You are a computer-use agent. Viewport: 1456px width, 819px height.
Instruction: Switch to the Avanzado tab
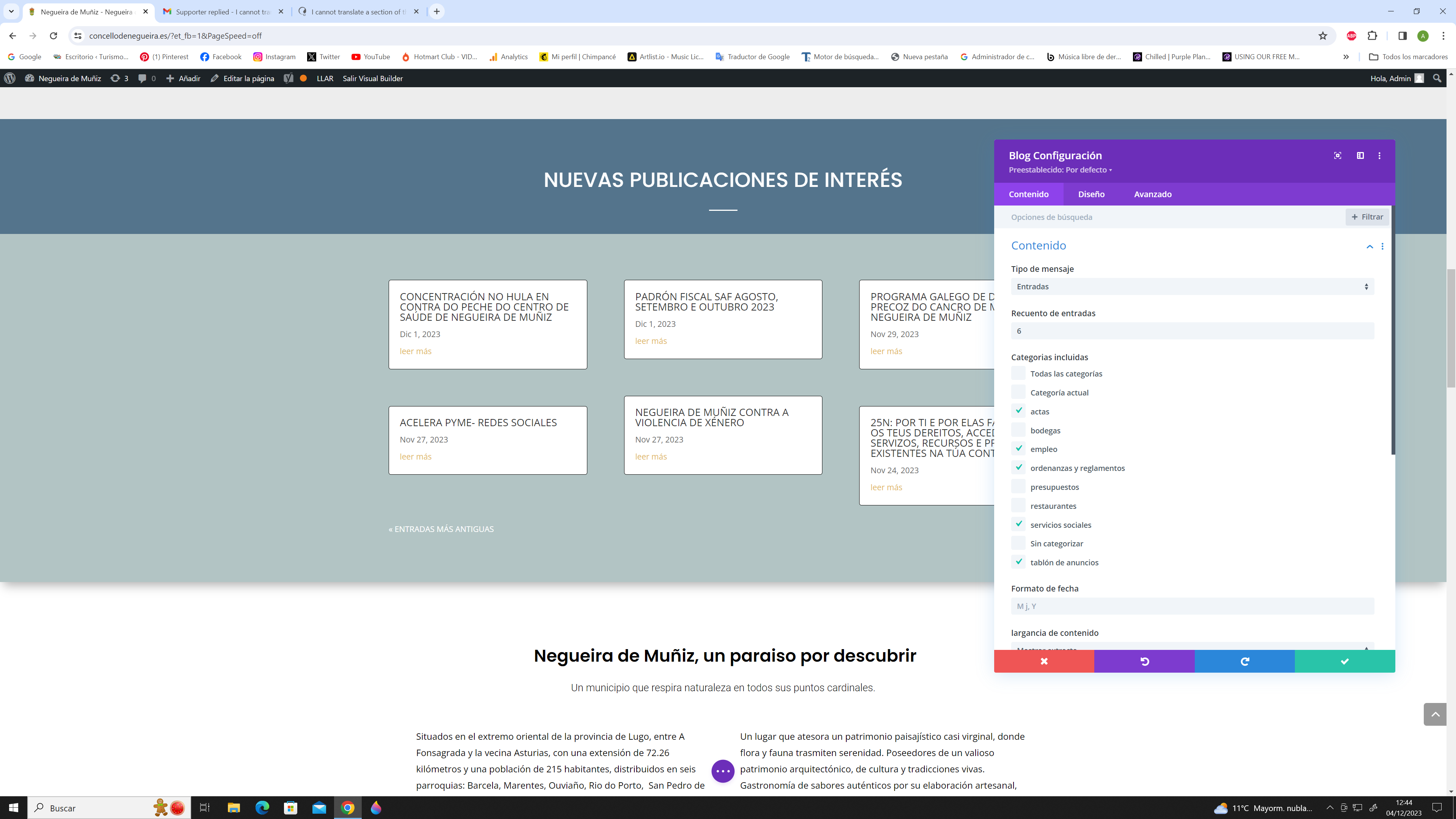point(1153,194)
